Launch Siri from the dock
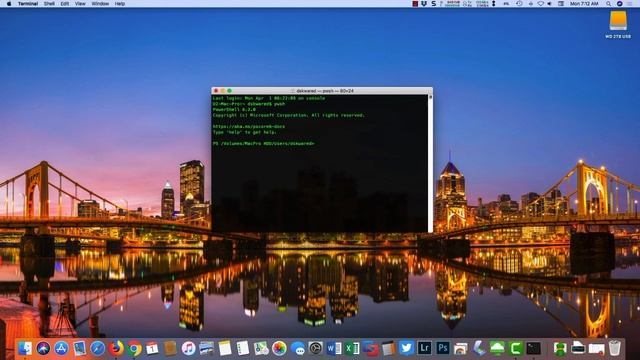640x360 pixels. click(43, 348)
